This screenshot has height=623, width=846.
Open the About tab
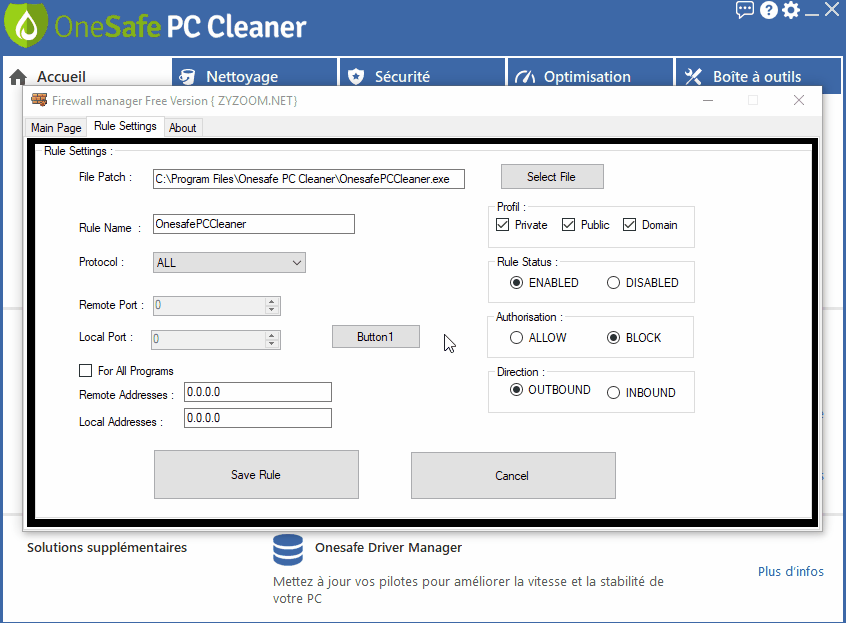[x=182, y=128]
